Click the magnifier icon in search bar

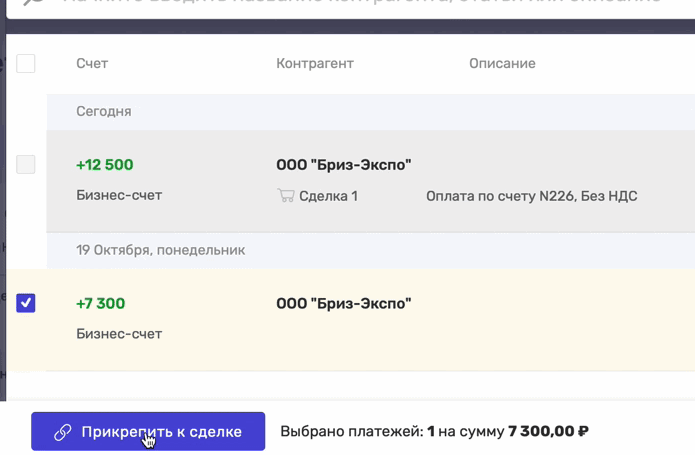33,1
